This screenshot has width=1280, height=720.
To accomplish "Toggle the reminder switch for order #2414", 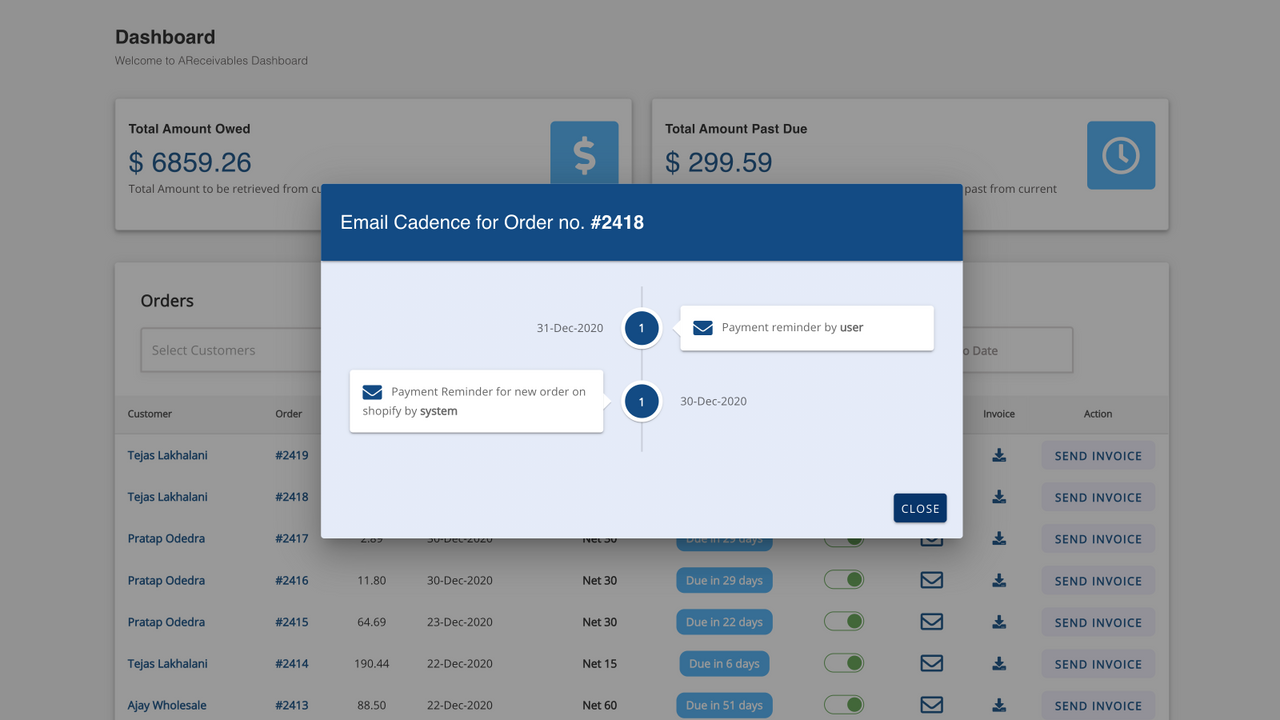I will point(844,663).
